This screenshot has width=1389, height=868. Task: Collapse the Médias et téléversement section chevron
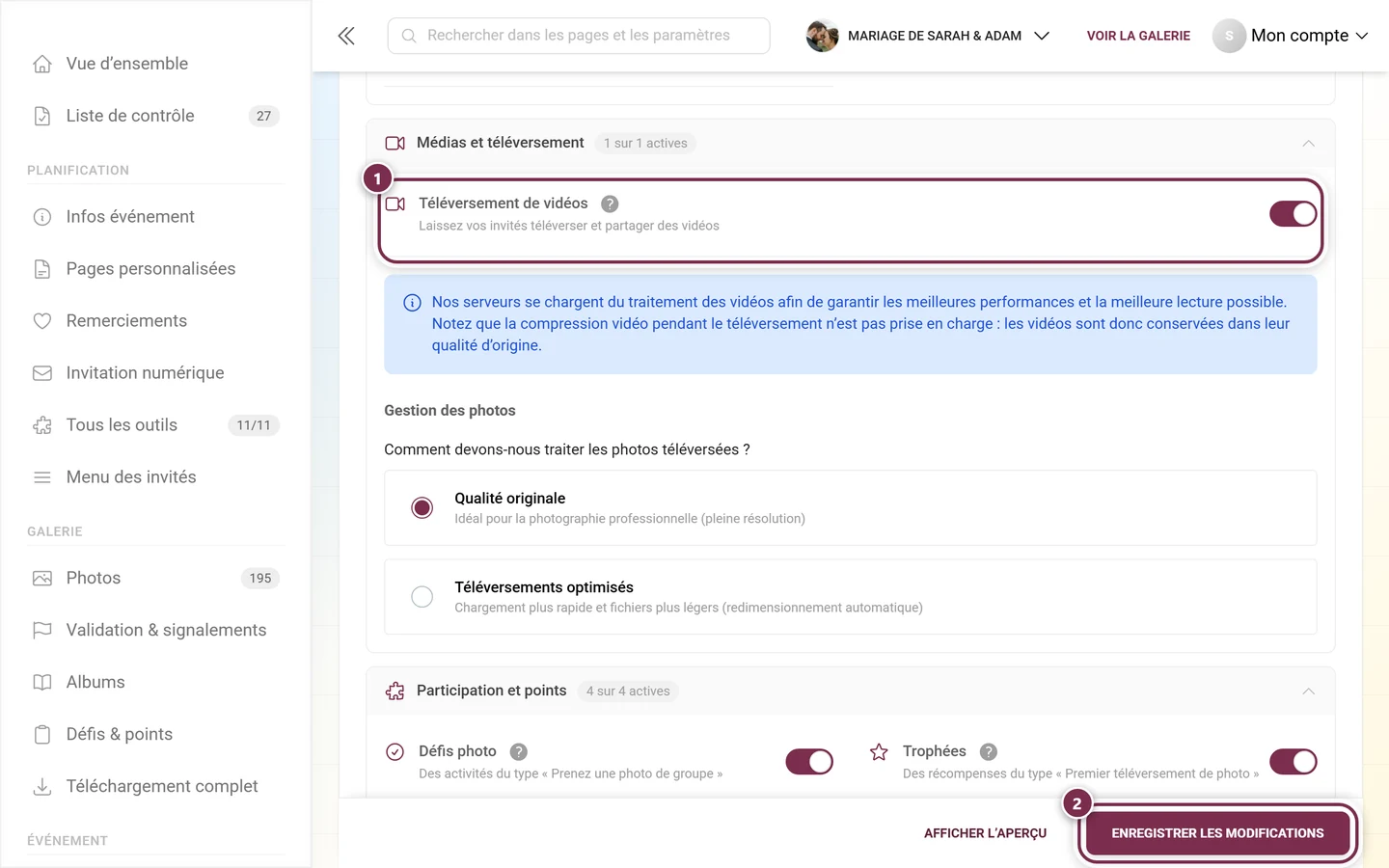(1309, 143)
